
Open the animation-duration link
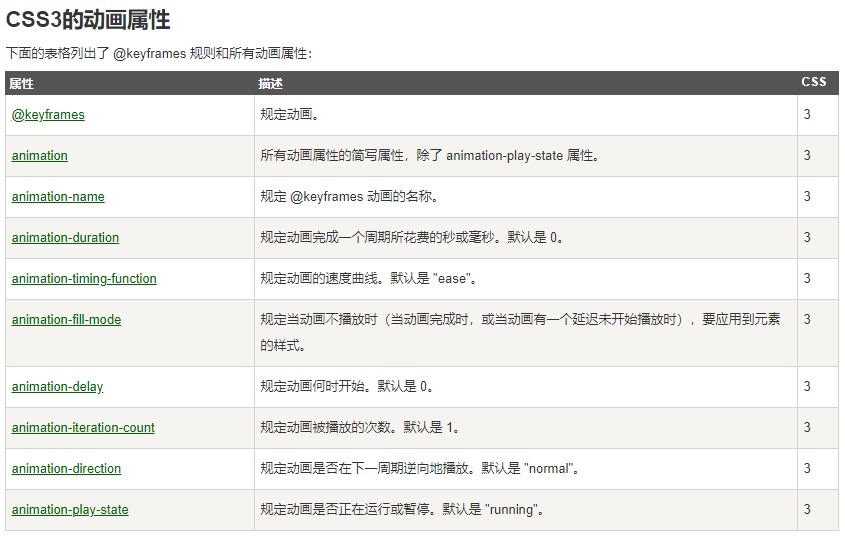point(65,238)
